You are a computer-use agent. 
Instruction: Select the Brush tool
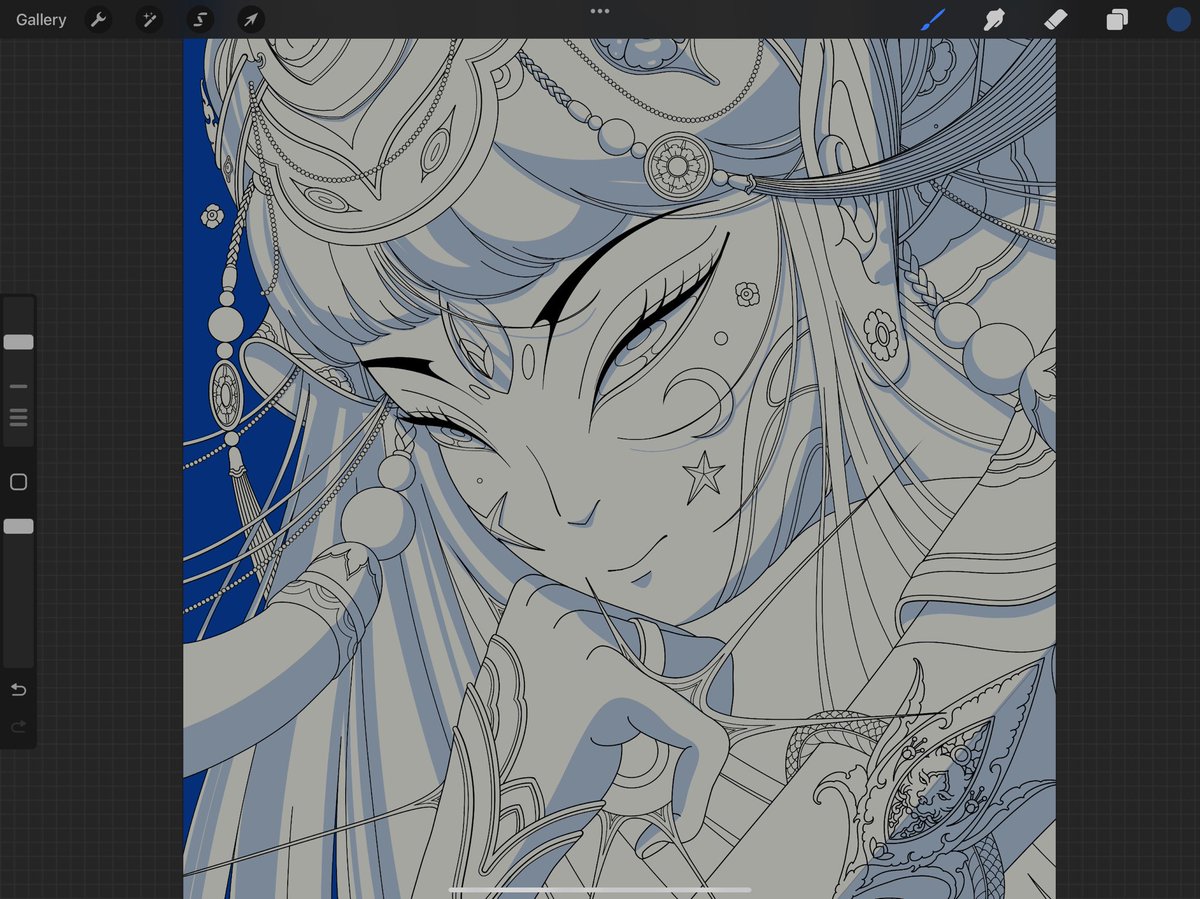933,19
